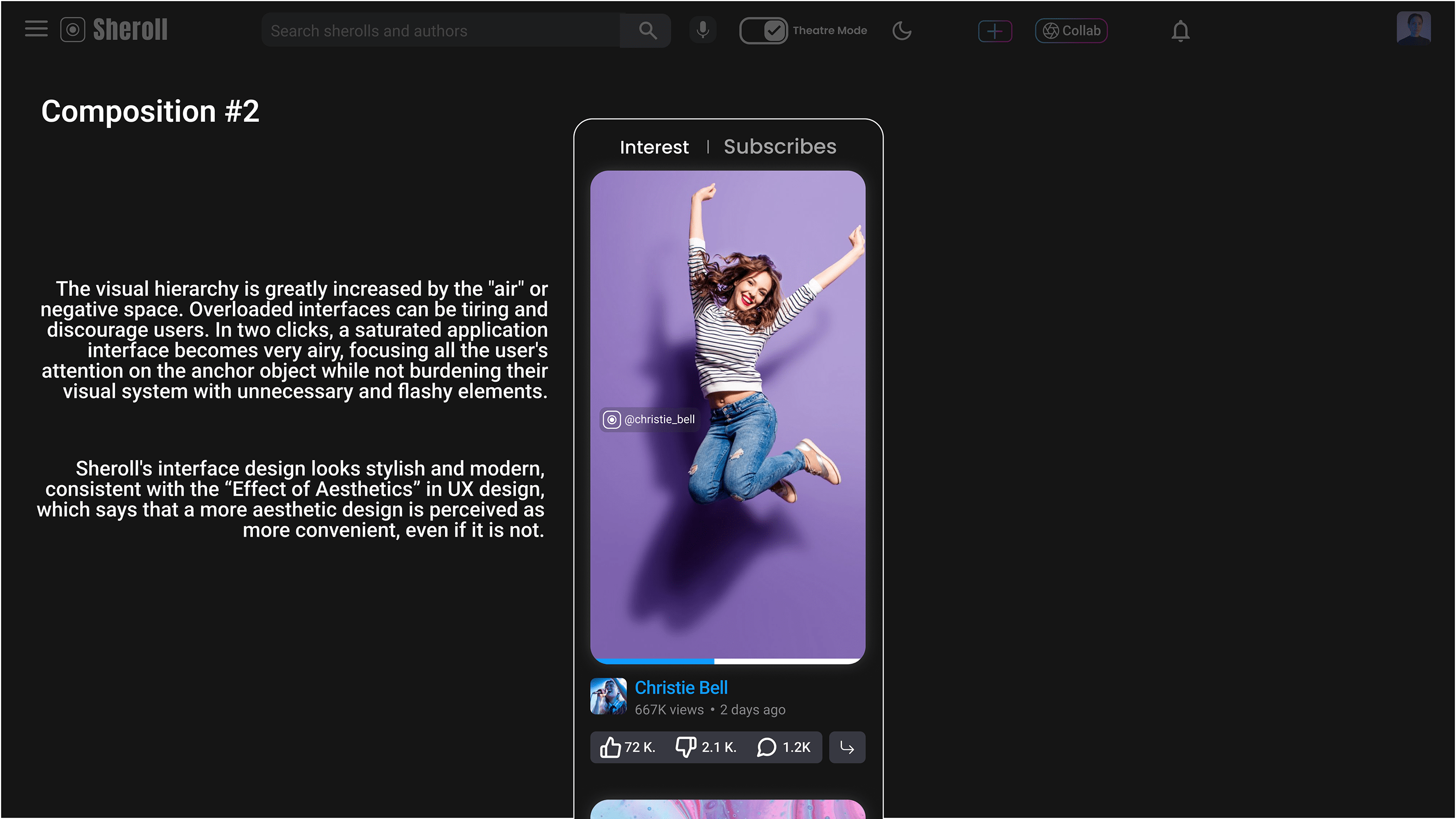Click the search magnifier button
Viewport: 1456px width, 819px height.
click(647, 31)
